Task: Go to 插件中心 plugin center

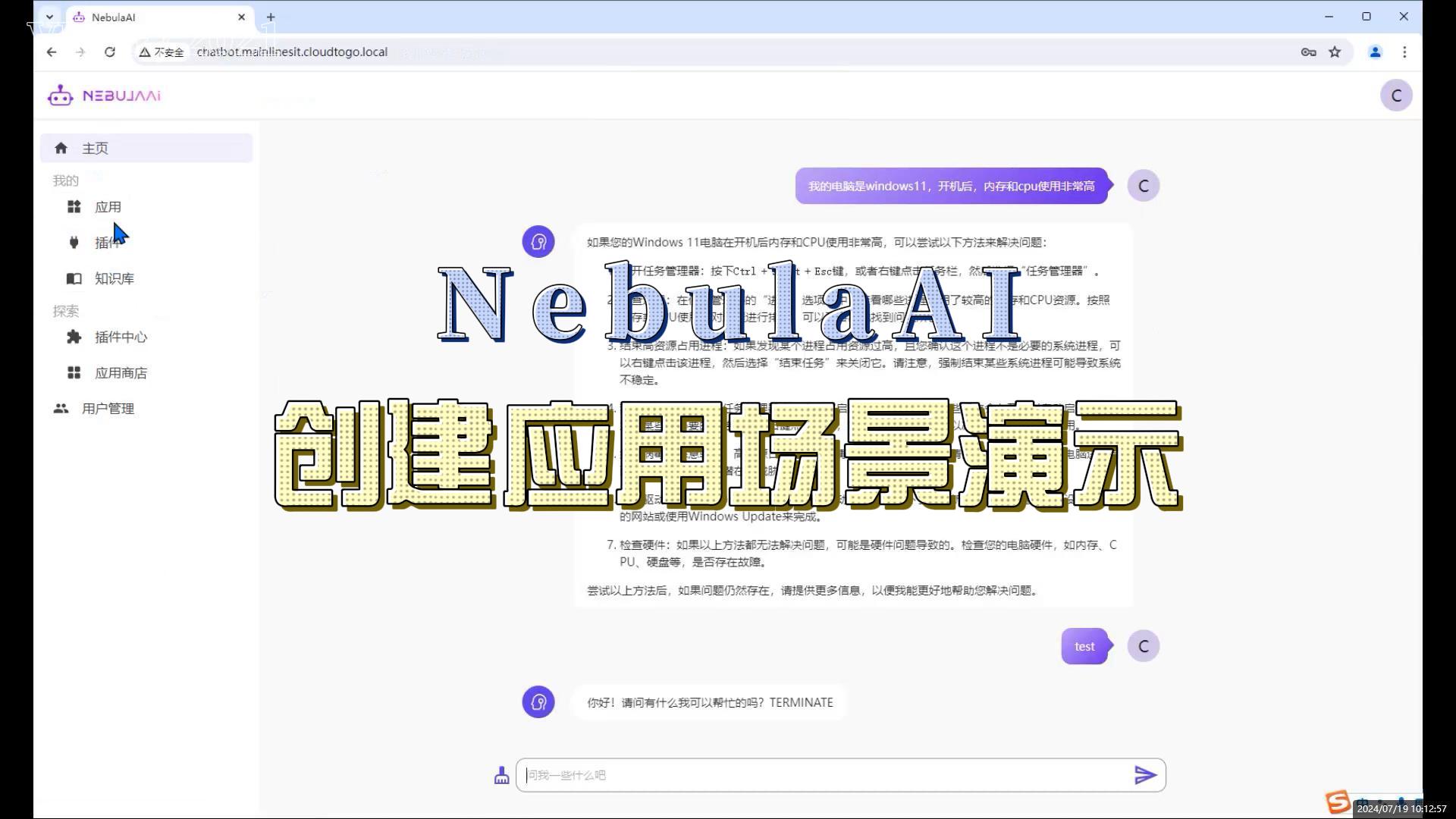Action: coord(120,337)
